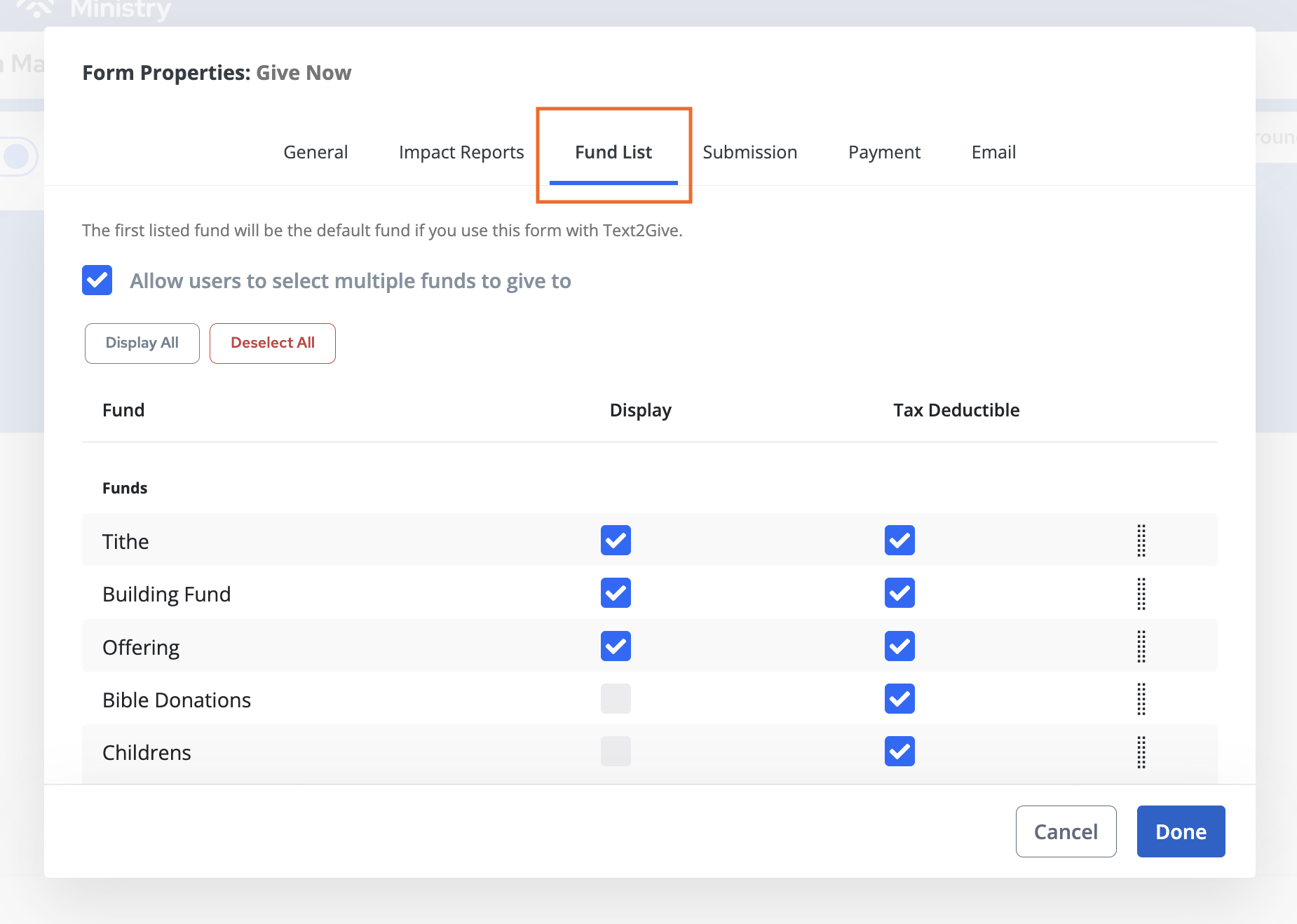This screenshot has height=924, width=1297.
Task: Click the Childrens row drag handle
Action: [x=1141, y=752]
